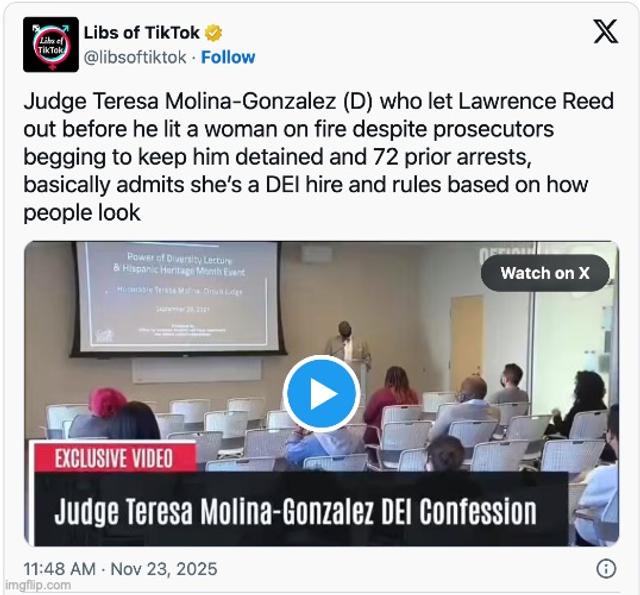The width and height of the screenshot is (640, 595).
Task: Click the tweet's last line 'people look'
Action: click(x=82, y=213)
